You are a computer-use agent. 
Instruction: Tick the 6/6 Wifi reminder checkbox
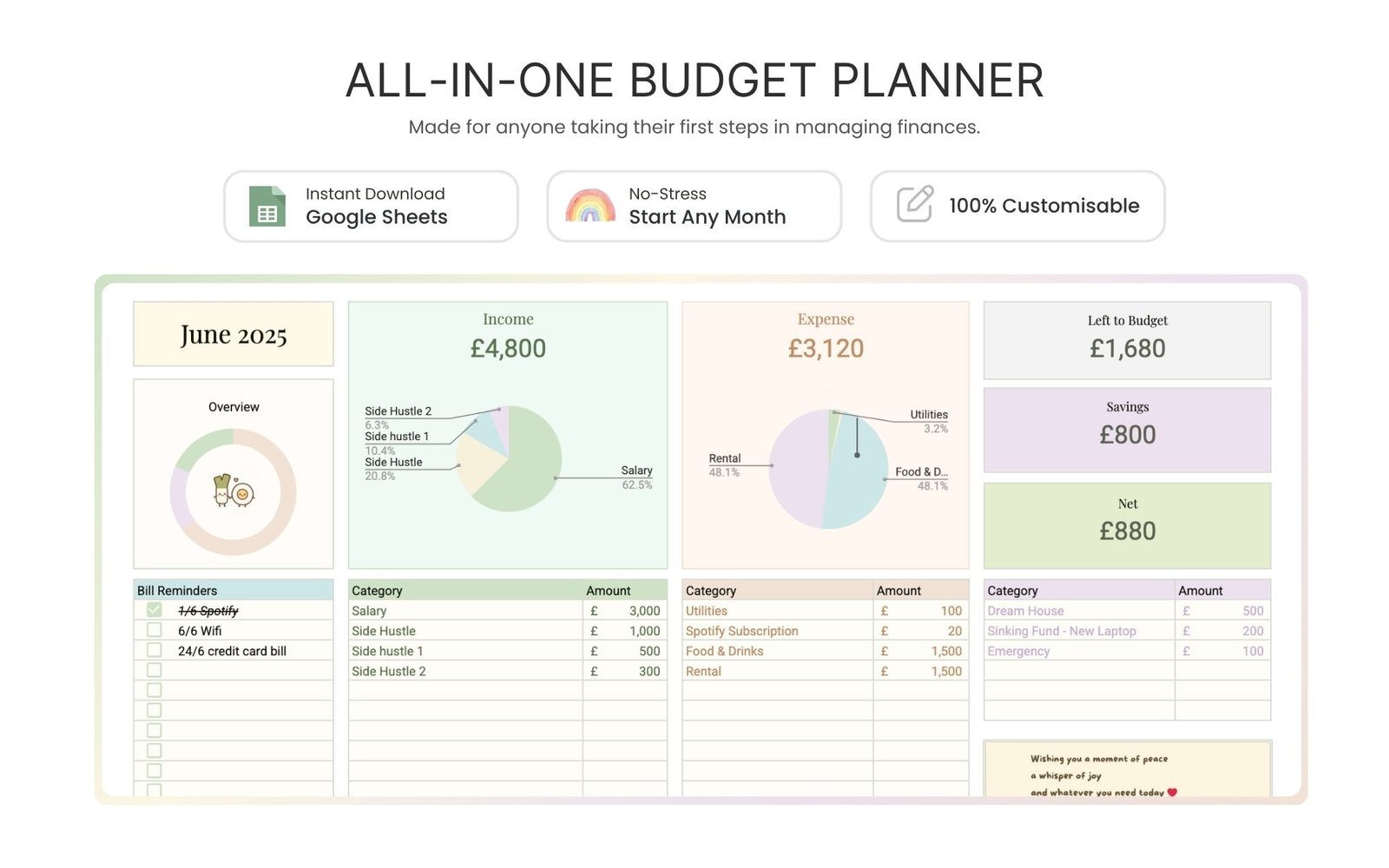pos(155,630)
